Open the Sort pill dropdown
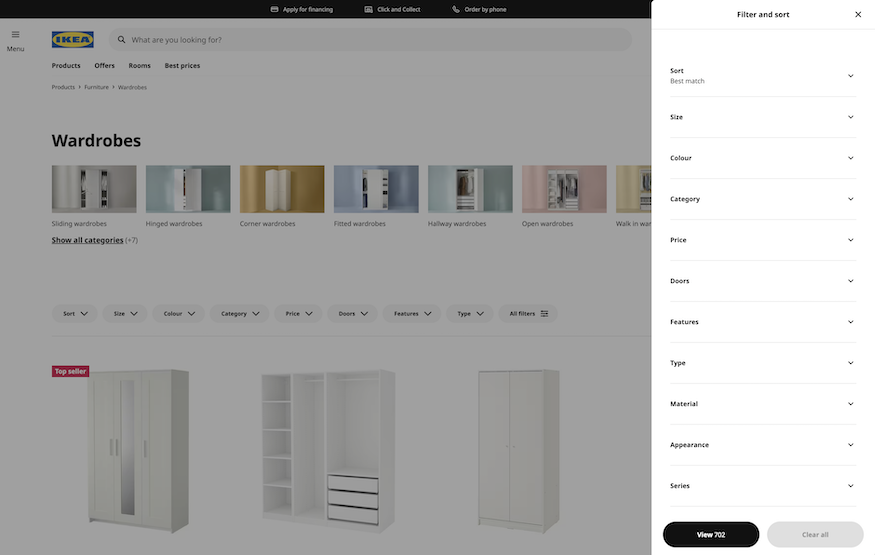875x555 pixels. 75,313
